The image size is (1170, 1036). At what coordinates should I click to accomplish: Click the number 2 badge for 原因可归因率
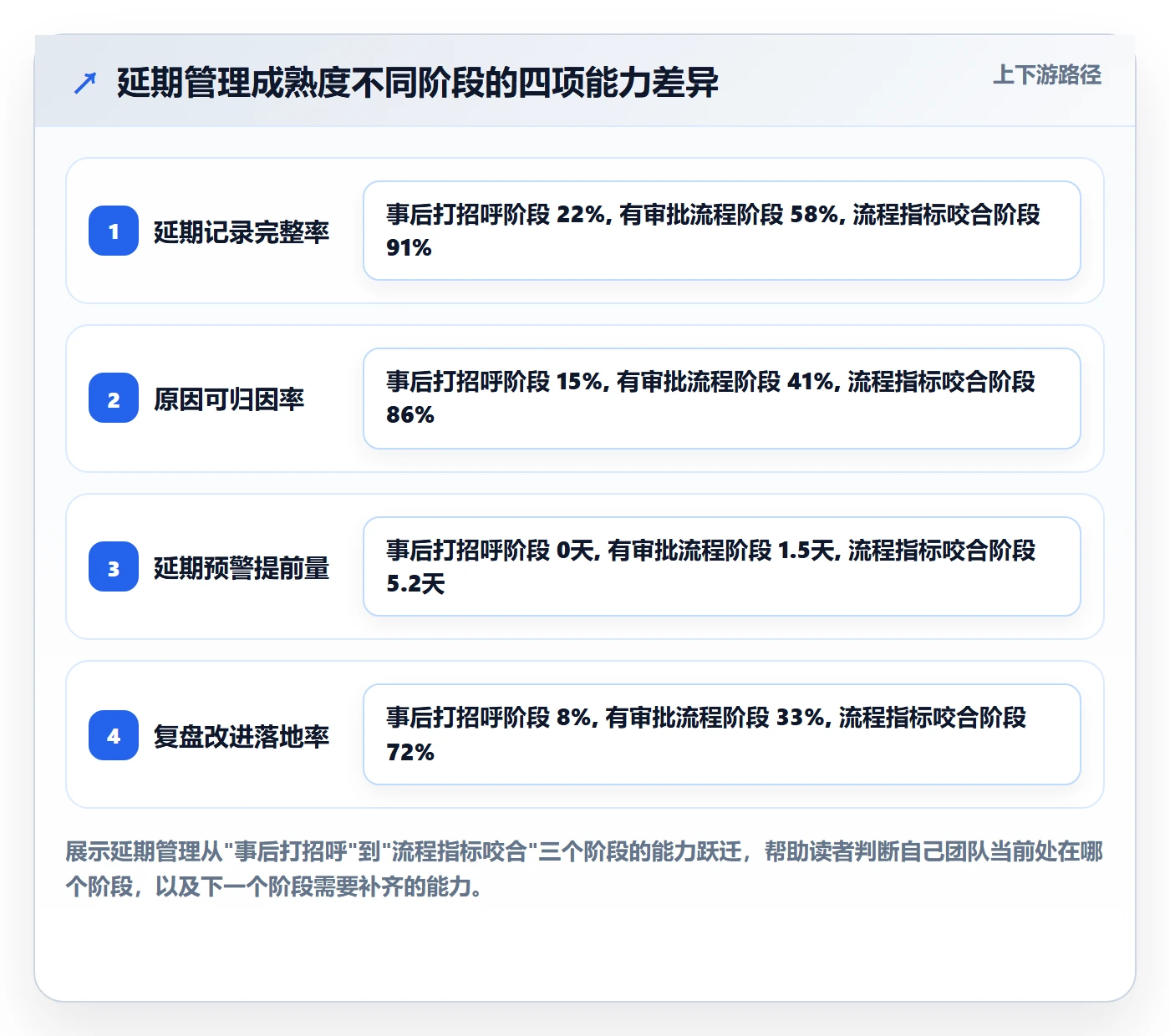[114, 398]
